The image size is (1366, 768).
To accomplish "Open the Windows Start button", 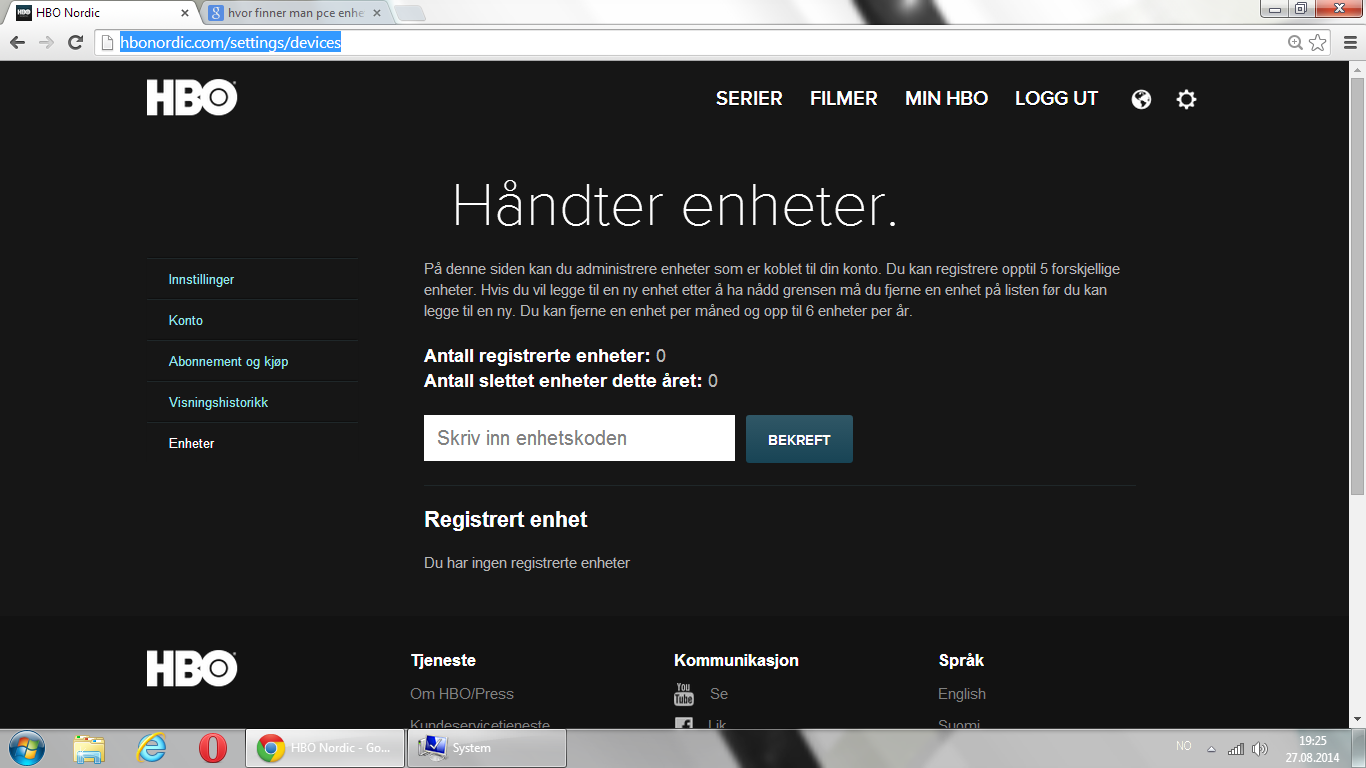I will pyautogui.click(x=26, y=748).
